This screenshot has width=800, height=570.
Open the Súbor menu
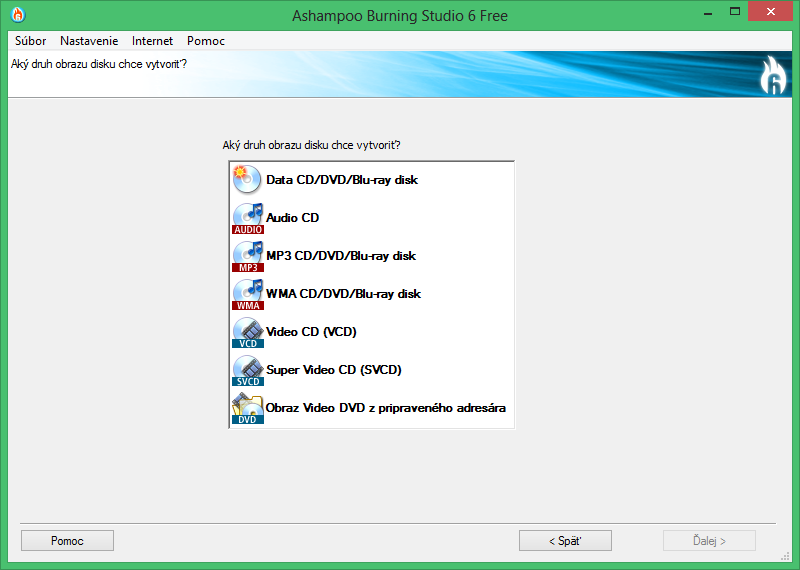tap(31, 41)
